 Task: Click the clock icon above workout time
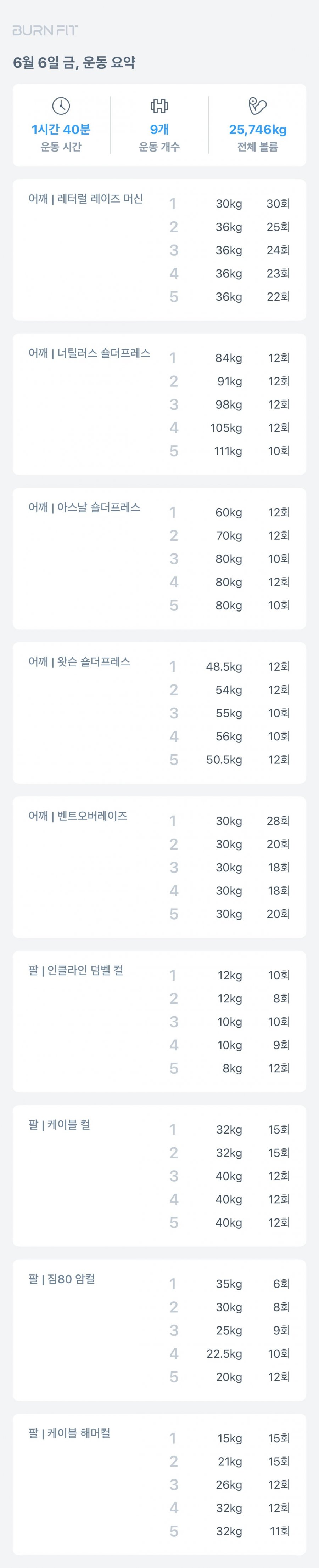61,106
